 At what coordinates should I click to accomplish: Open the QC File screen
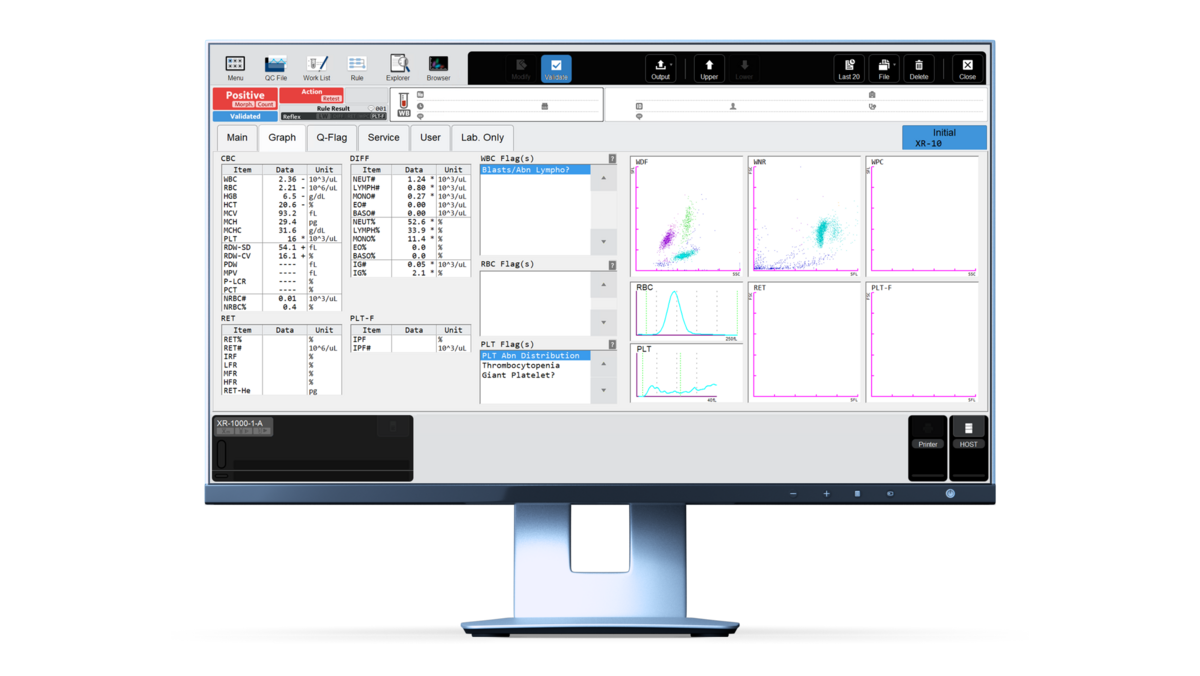pyautogui.click(x=275, y=68)
